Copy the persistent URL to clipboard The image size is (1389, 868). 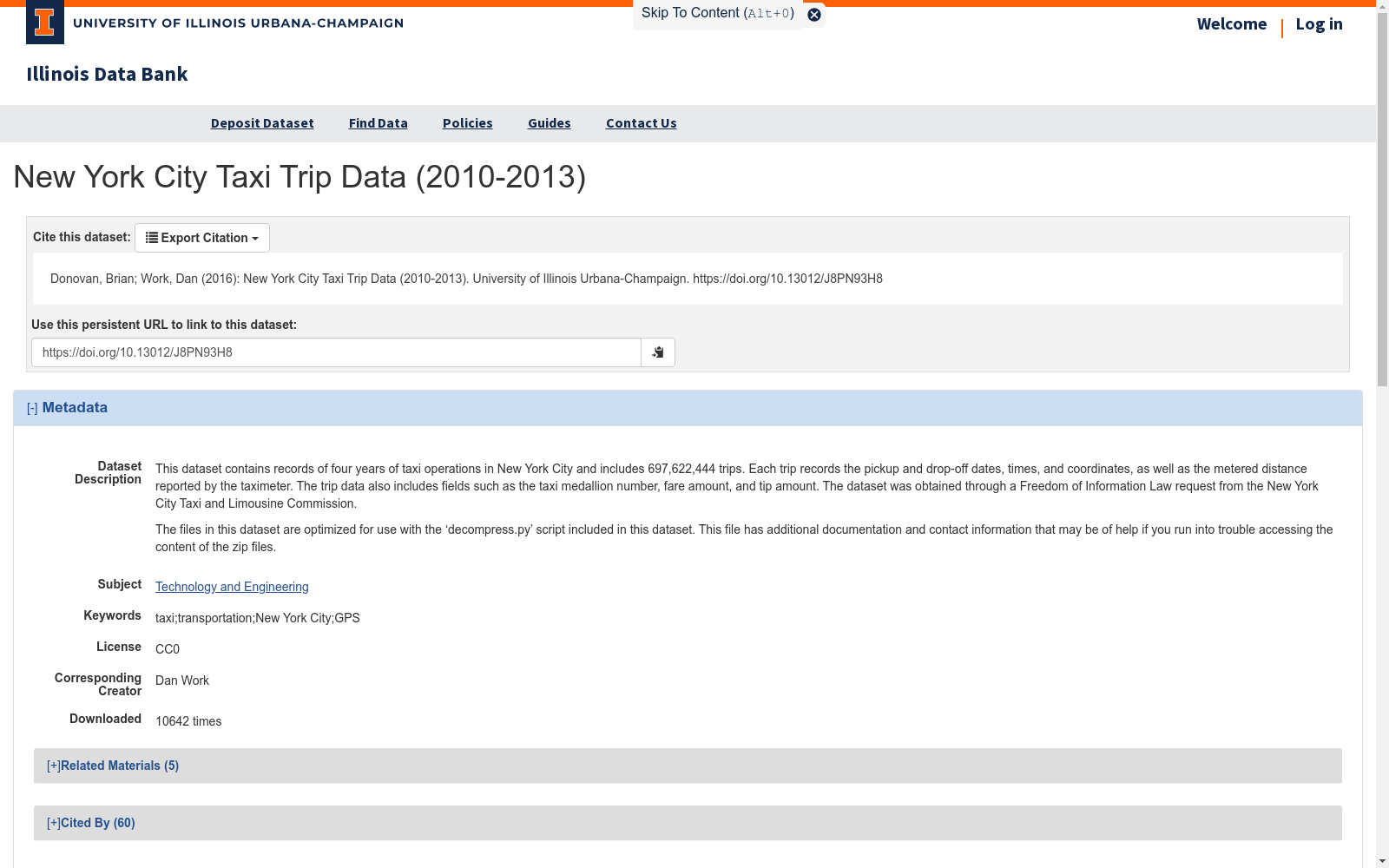[658, 352]
